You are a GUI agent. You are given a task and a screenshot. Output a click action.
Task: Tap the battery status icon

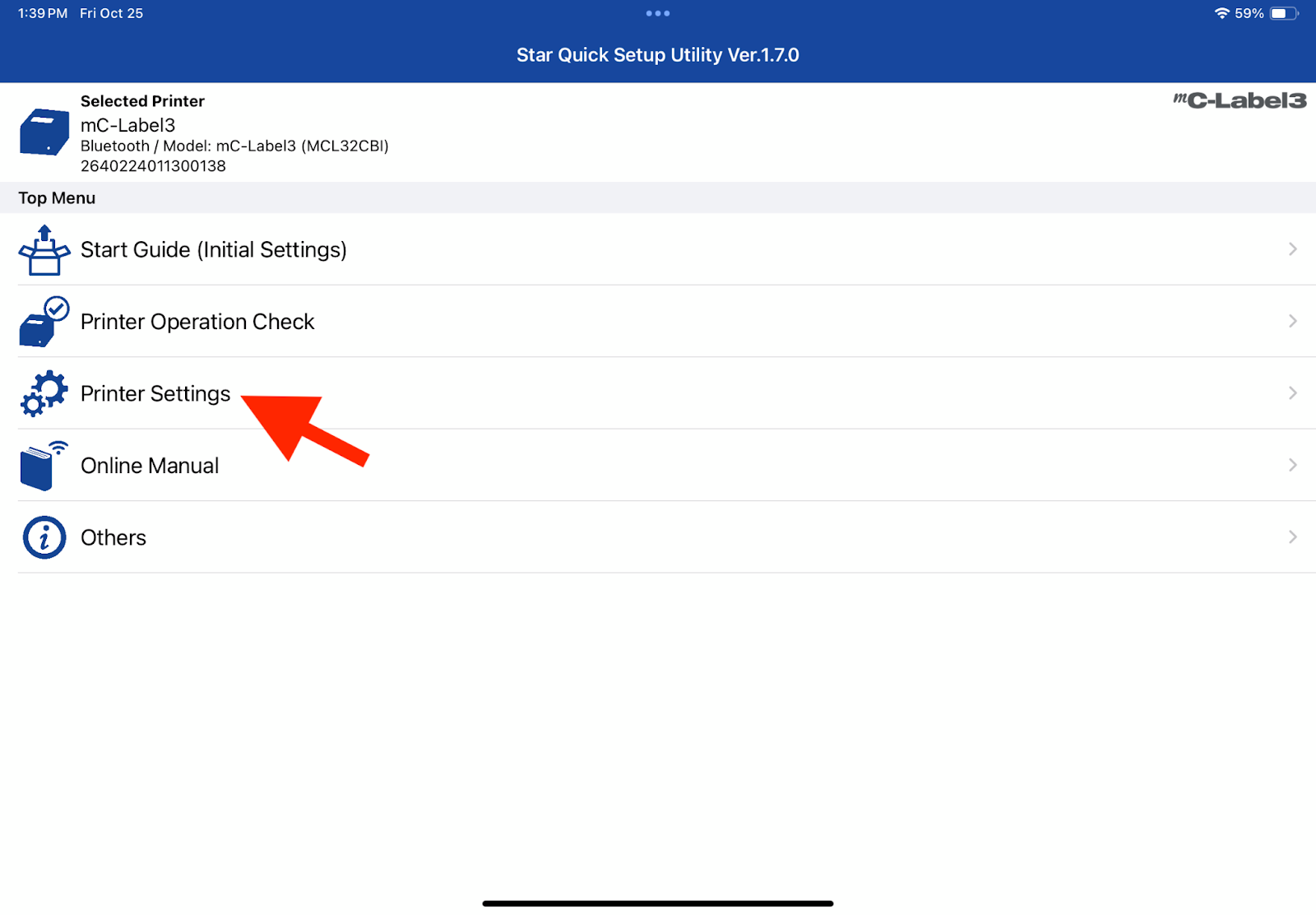[x=1284, y=13]
